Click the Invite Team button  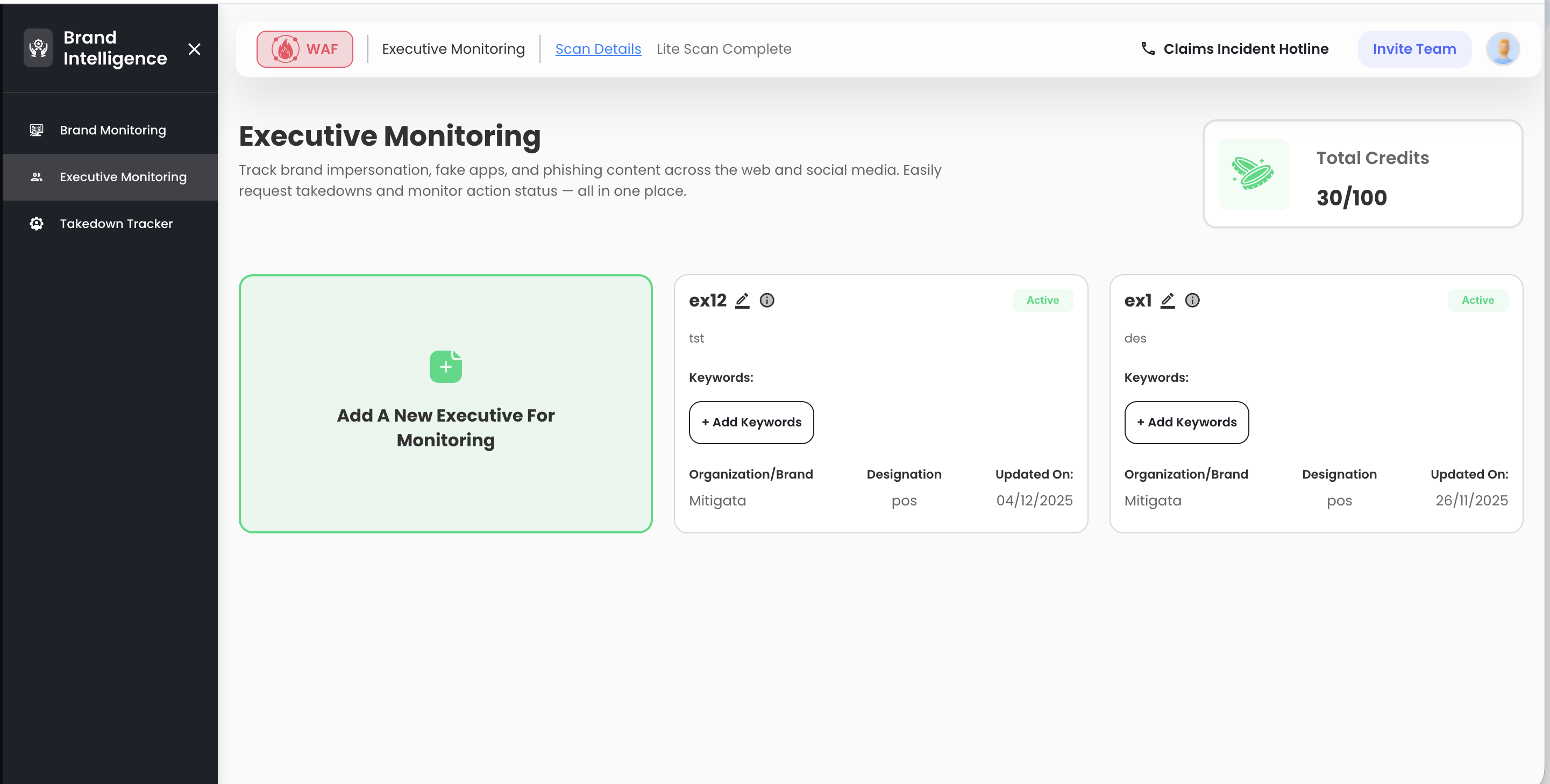click(1414, 48)
